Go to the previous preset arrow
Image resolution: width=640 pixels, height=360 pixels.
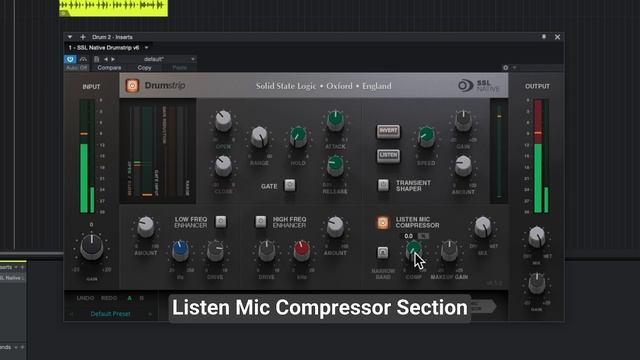point(106,59)
